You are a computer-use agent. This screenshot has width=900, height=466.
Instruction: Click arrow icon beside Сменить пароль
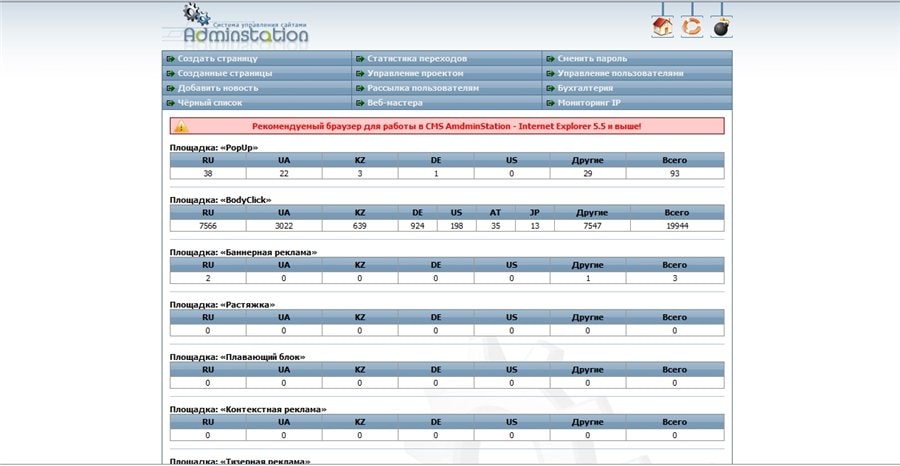tap(550, 59)
